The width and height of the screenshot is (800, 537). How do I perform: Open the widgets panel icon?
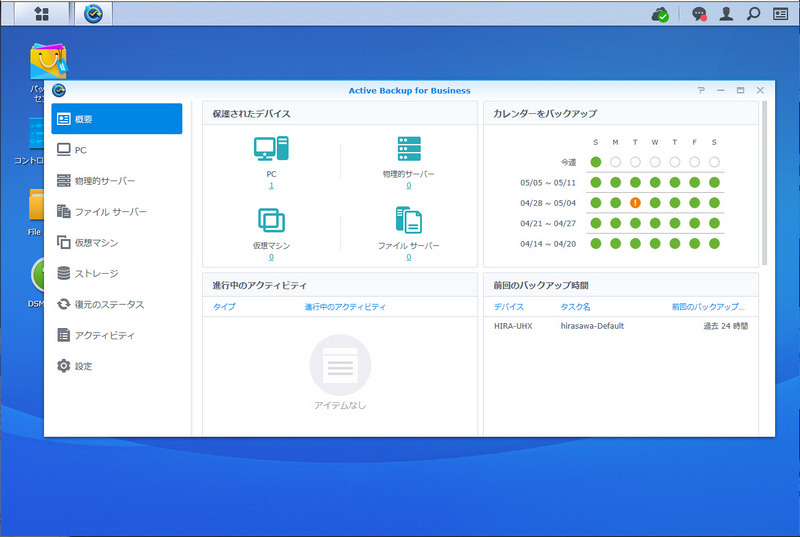[x=781, y=14]
